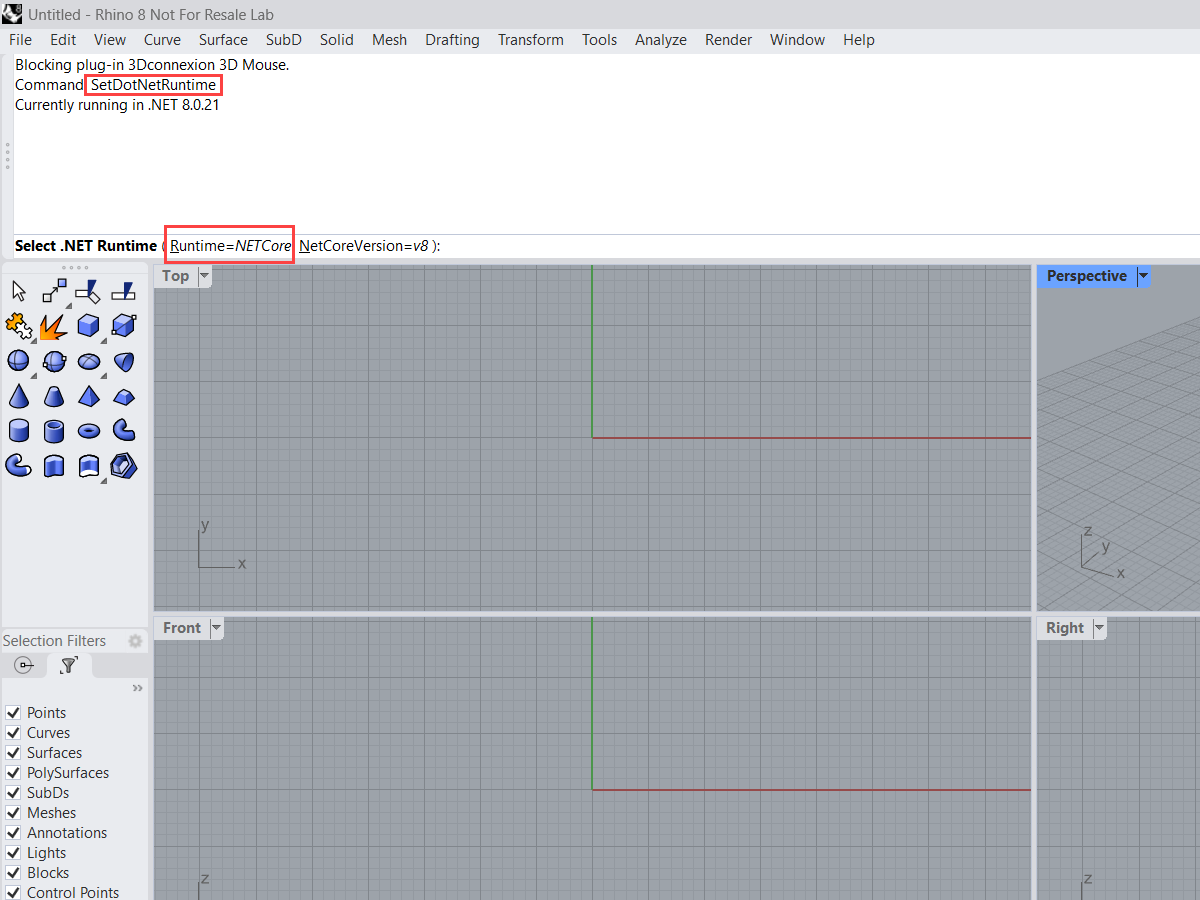Viewport: 1200px width, 900px height.
Task: Select the Cone tool
Action: 19,396
